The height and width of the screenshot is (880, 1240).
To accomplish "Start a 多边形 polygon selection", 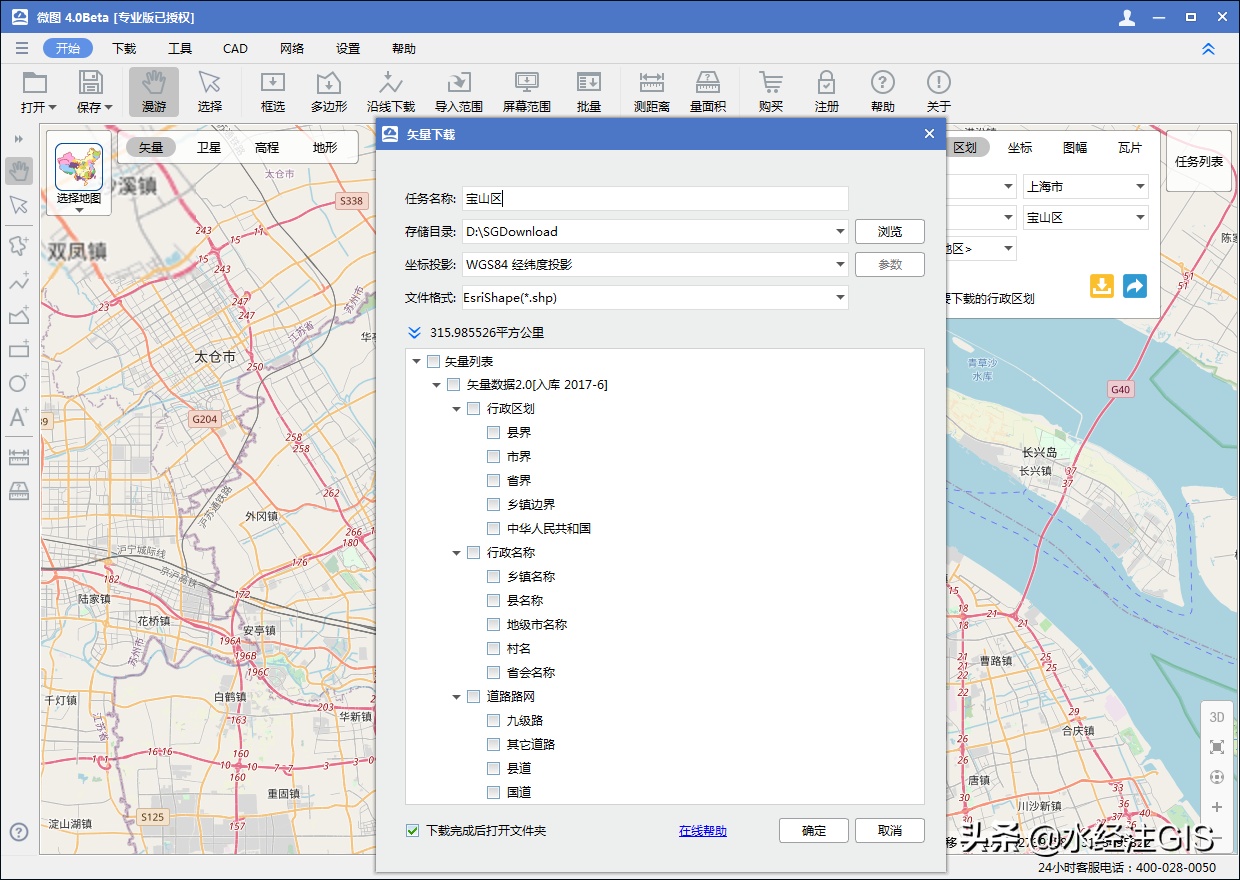I will pos(329,92).
